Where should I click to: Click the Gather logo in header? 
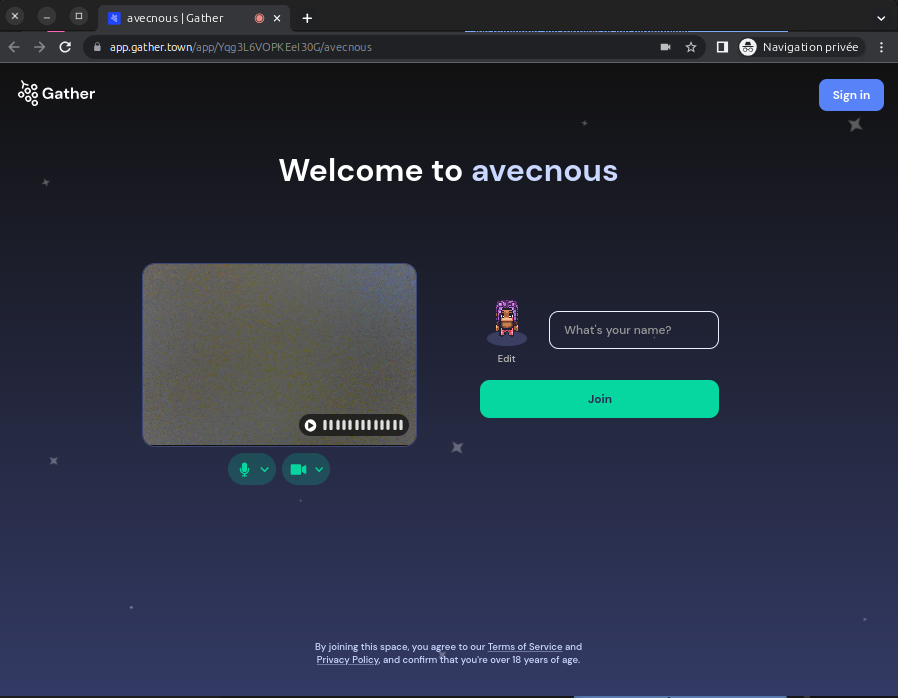(56, 94)
